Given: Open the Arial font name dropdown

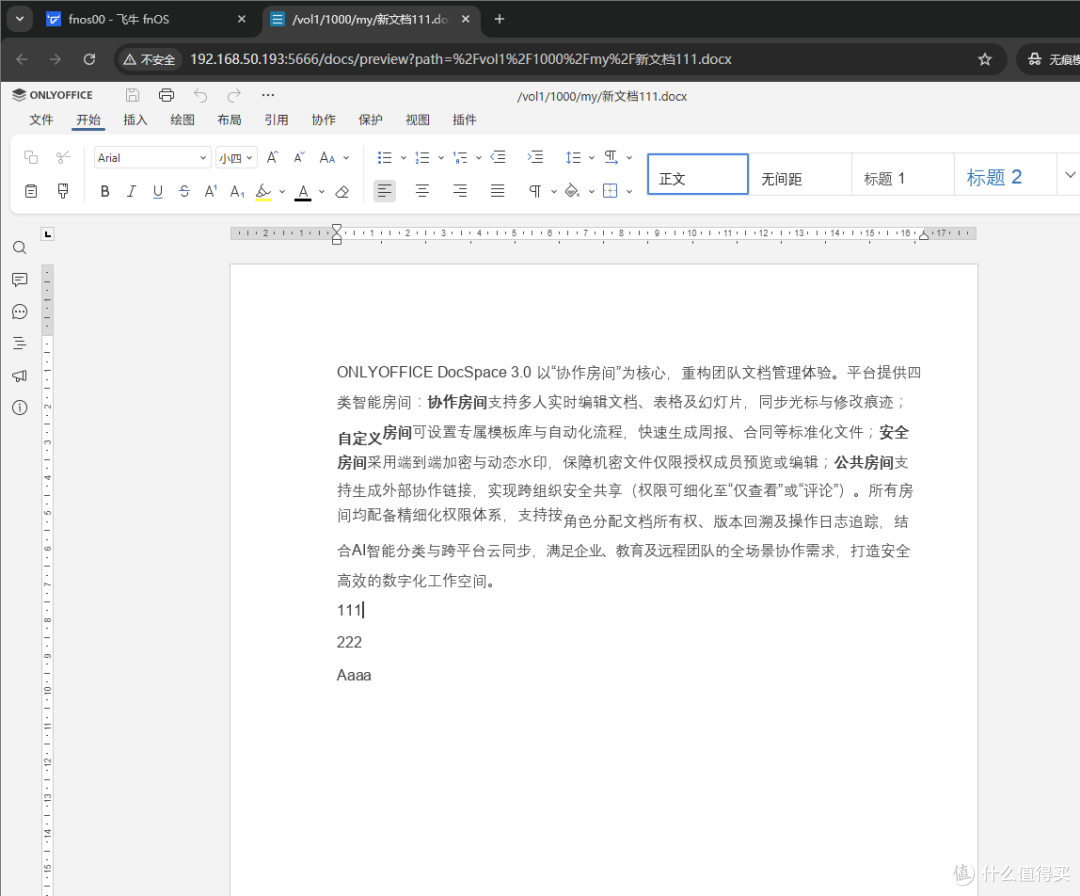Looking at the screenshot, I should [152, 158].
